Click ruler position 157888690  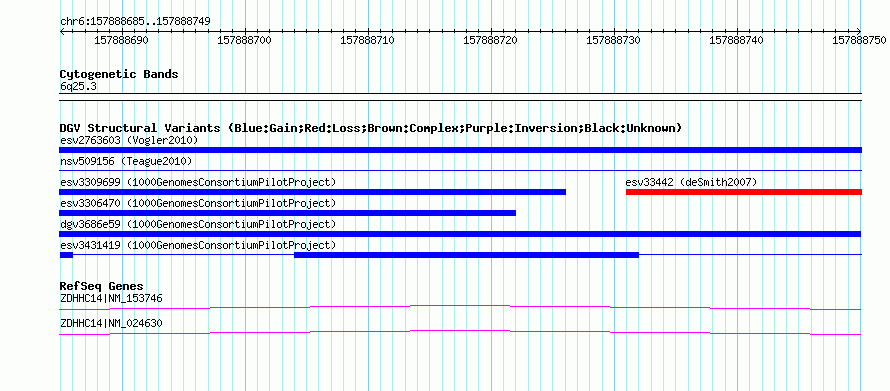(x=121, y=40)
